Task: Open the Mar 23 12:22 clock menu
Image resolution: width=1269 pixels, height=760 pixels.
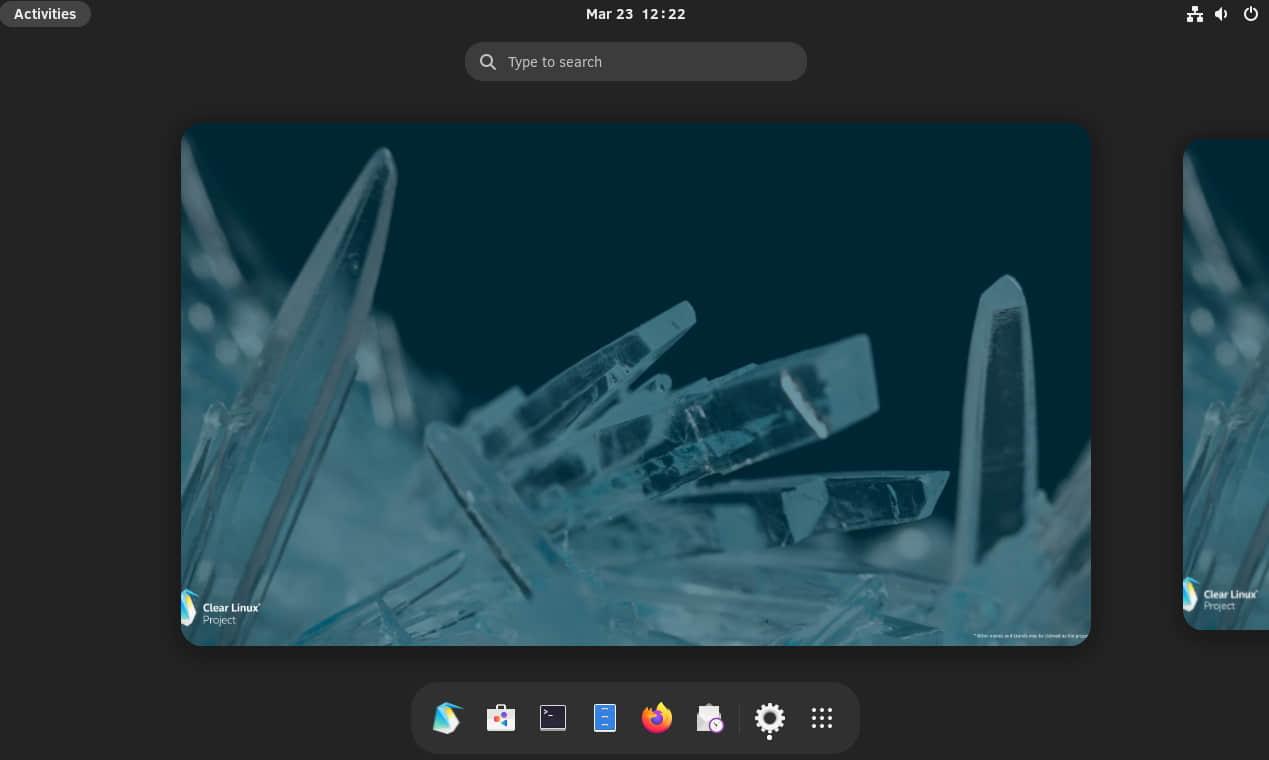Action: (x=635, y=14)
